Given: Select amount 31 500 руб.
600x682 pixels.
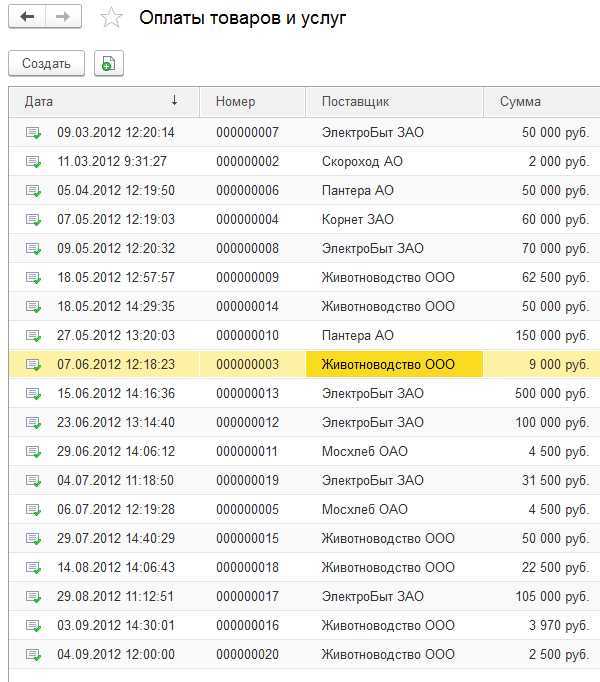Looking at the screenshot, I should 556,480.
